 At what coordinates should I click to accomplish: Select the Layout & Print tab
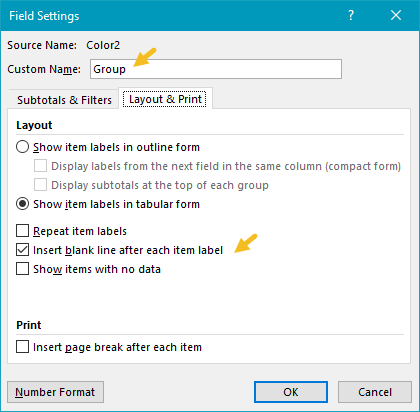pos(165,99)
